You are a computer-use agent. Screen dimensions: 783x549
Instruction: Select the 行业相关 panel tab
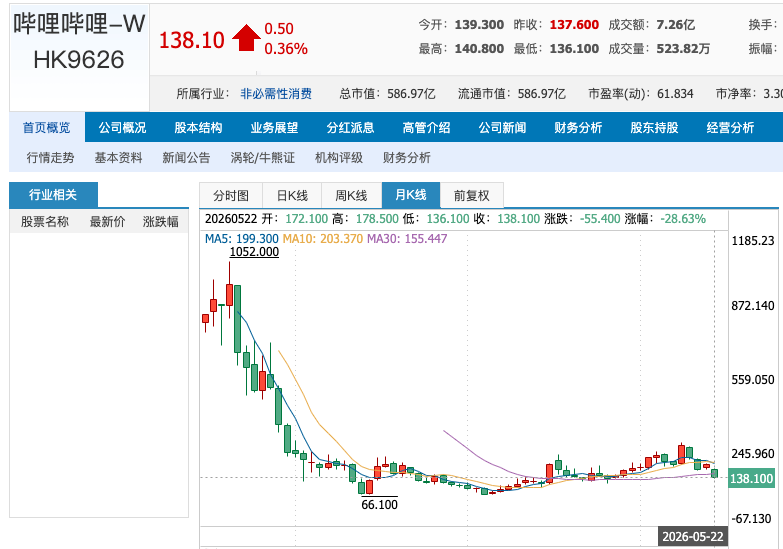coord(53,195)
